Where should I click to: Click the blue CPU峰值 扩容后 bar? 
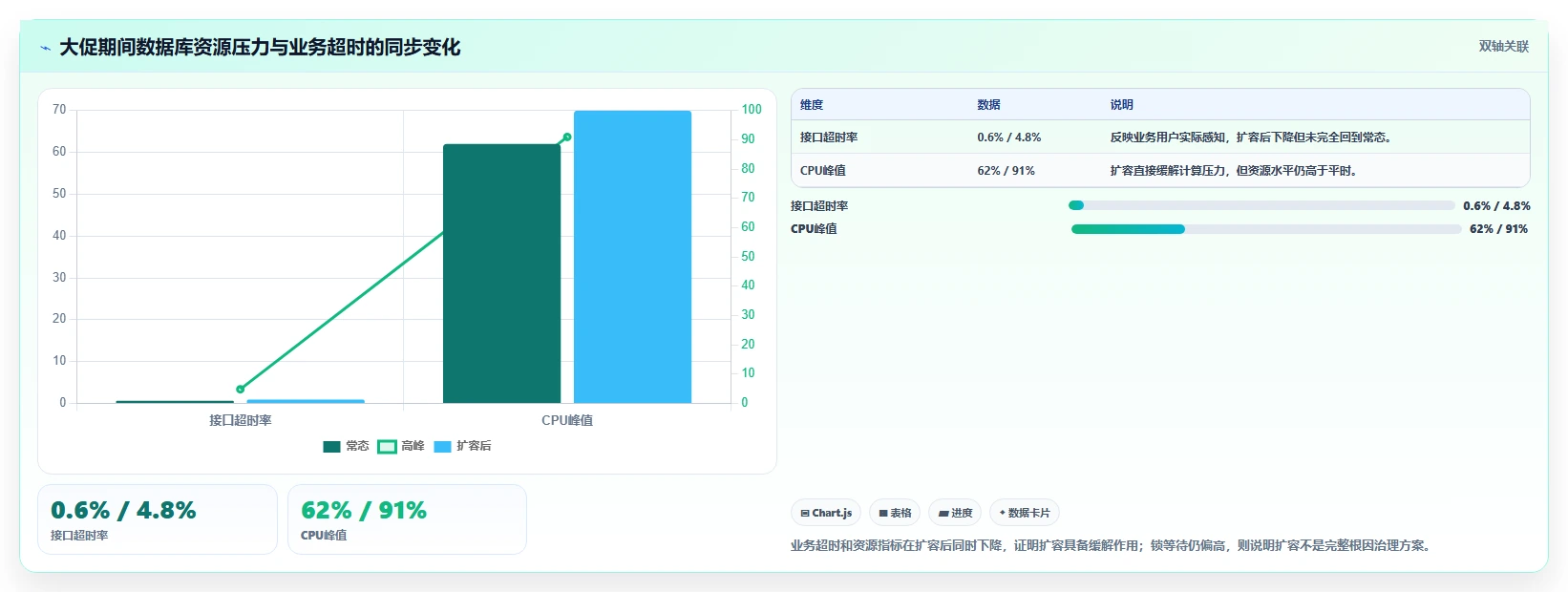(x=632, y=257)
